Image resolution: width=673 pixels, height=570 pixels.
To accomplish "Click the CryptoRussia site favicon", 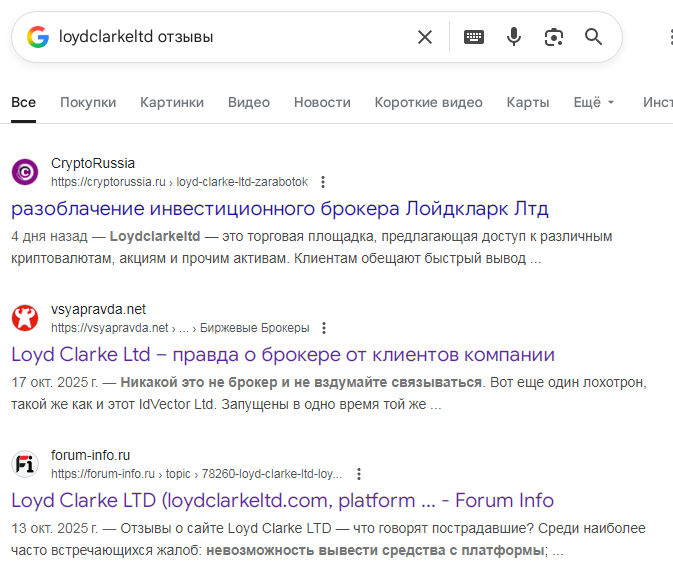I will 25,172.
